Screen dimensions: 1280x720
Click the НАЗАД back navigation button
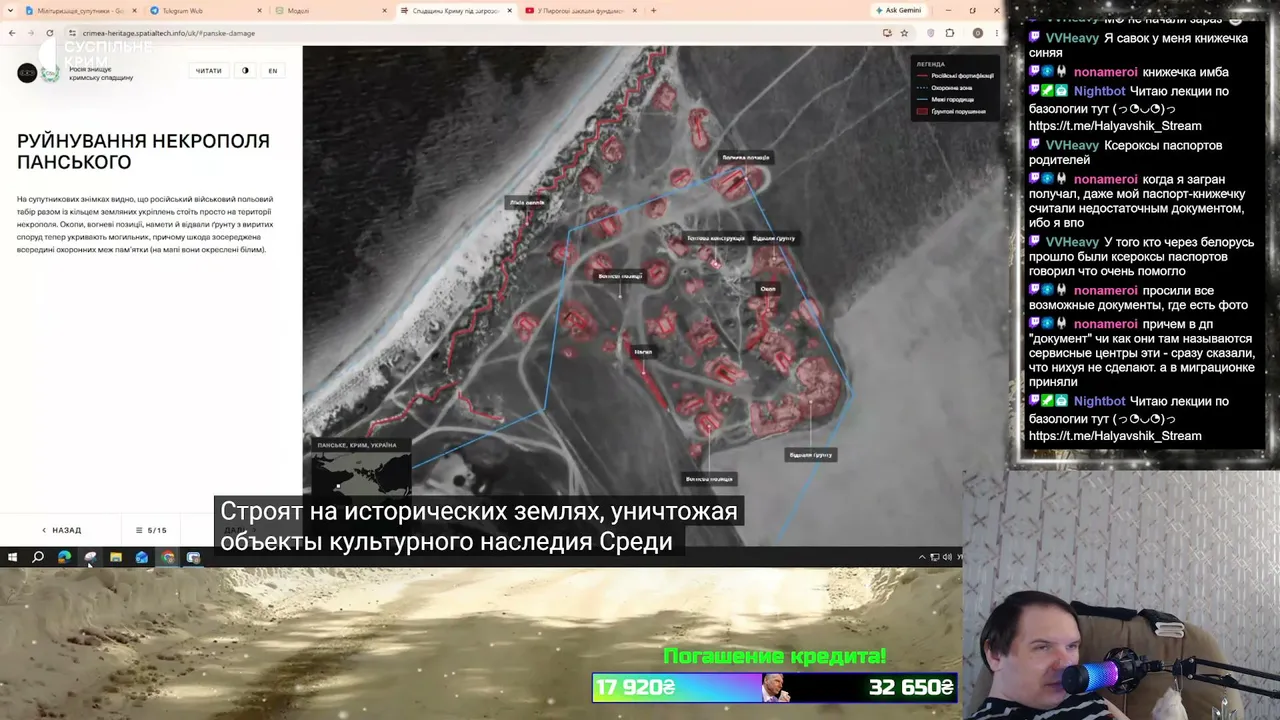point(62,530)
